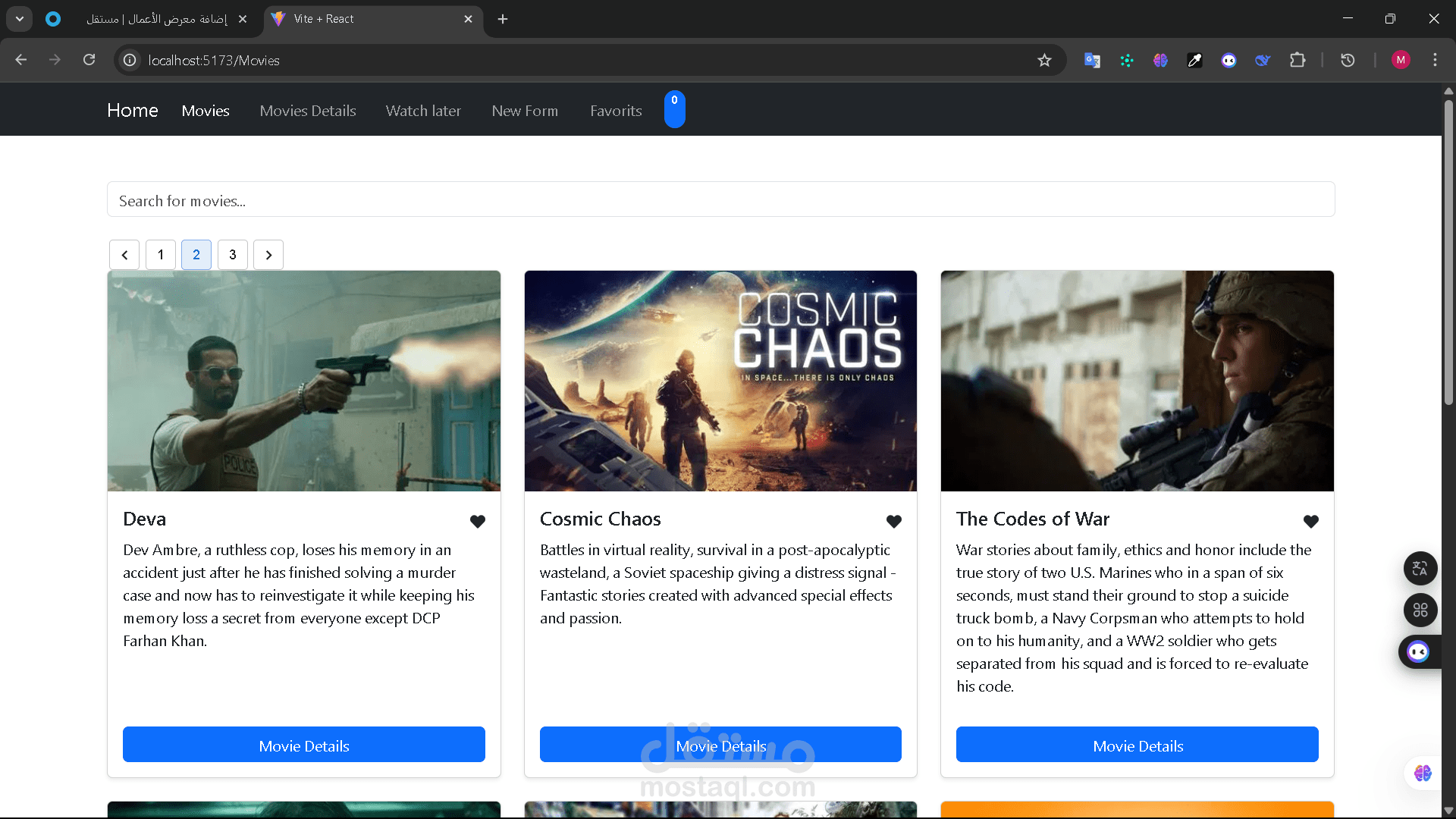Click the floating purple brain icon at bottom right

pyautogui.click(x=1423, y=773)
